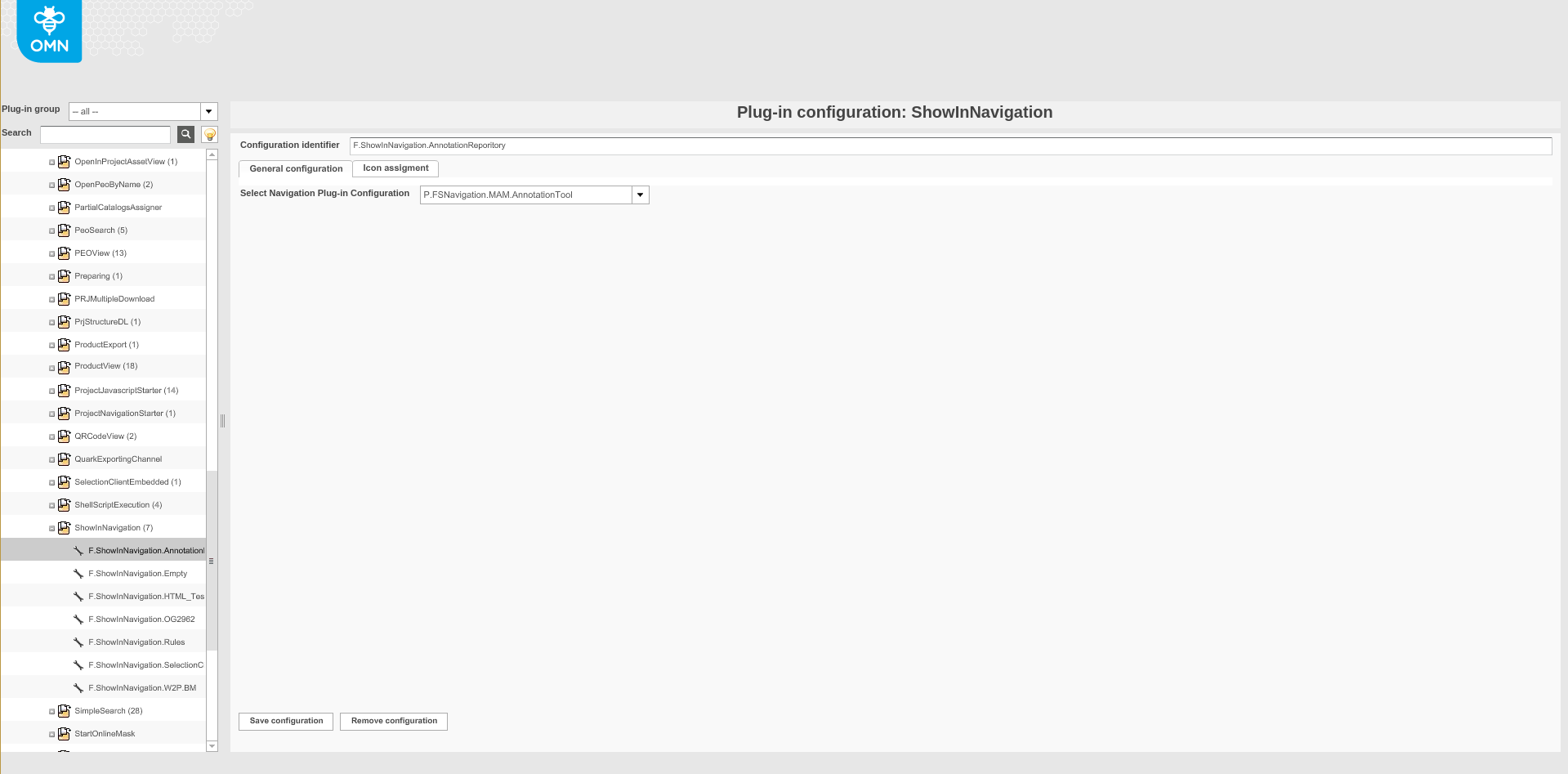The height and width of the screenshot is (774, 1568).
Task: Click the PEOView plug-in icon
Action: (x=64, y=253)
